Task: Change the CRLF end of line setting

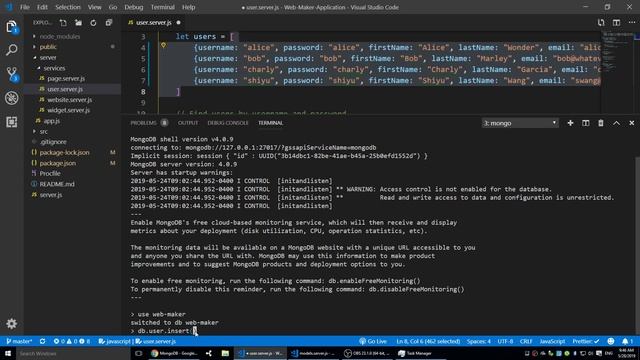Action: click(526, 341)
